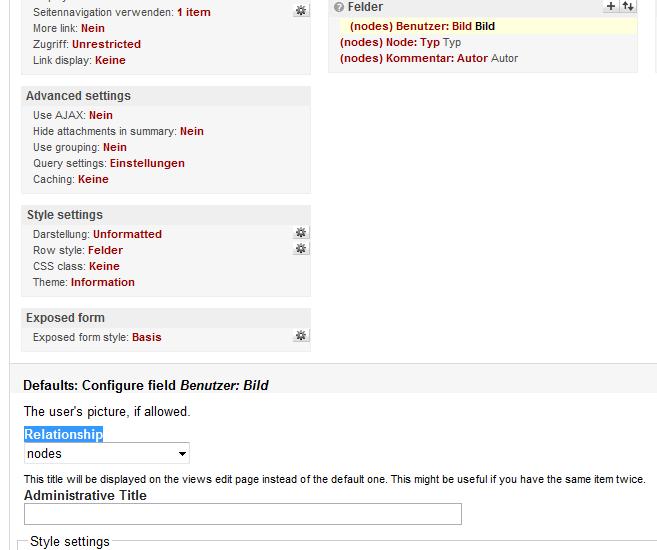Change the Use AJAX setting Nein

click(101, 116)
